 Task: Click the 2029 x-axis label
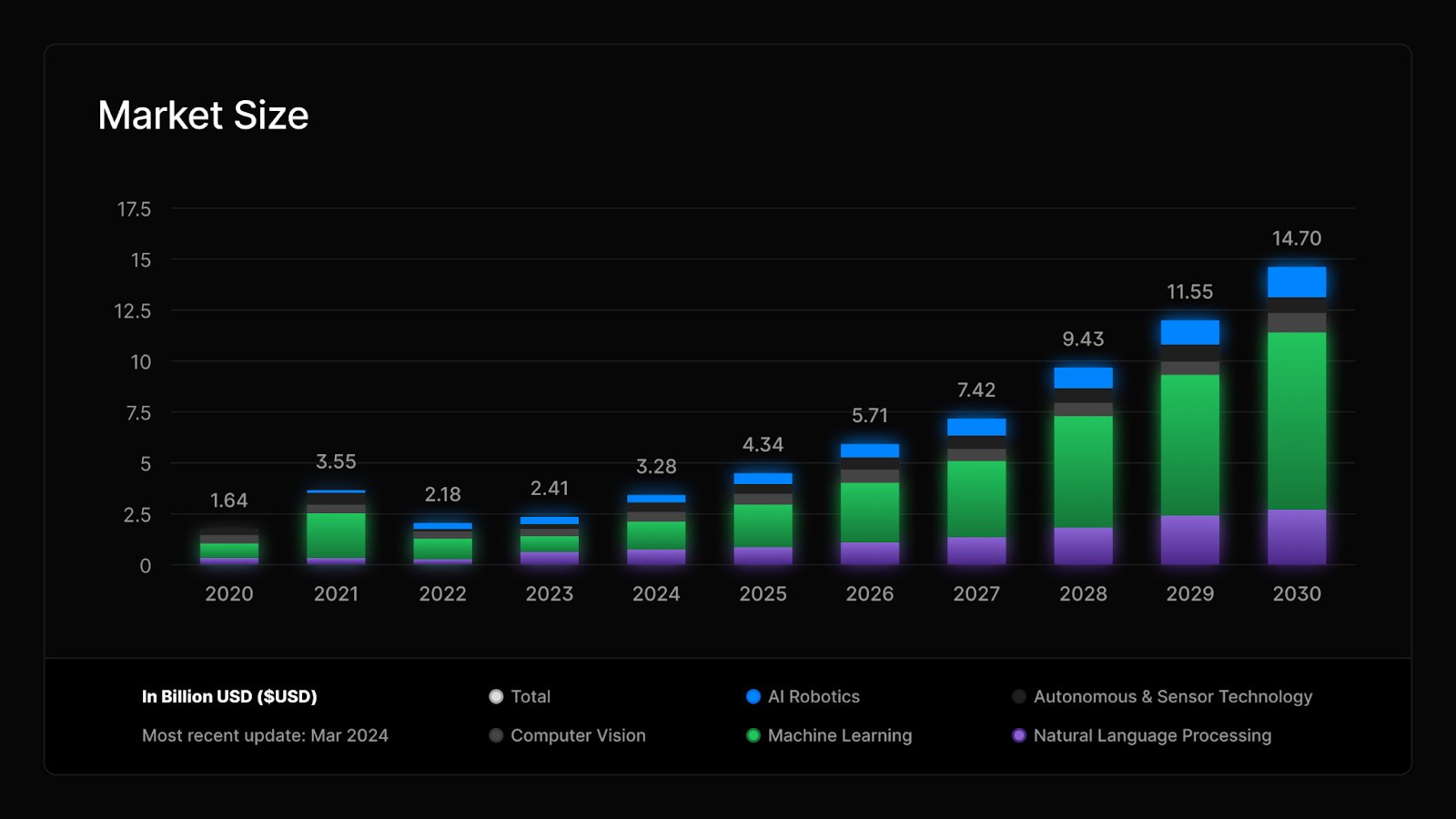tap(1190, 594)
